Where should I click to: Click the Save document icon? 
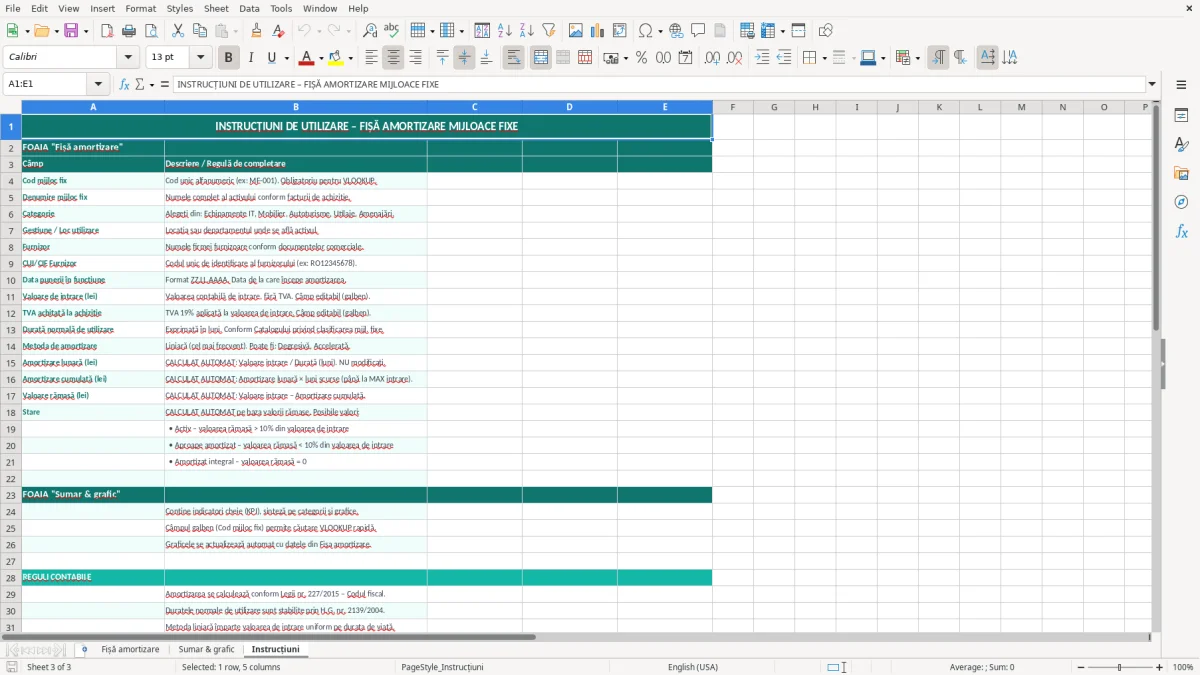coord(71,31)
